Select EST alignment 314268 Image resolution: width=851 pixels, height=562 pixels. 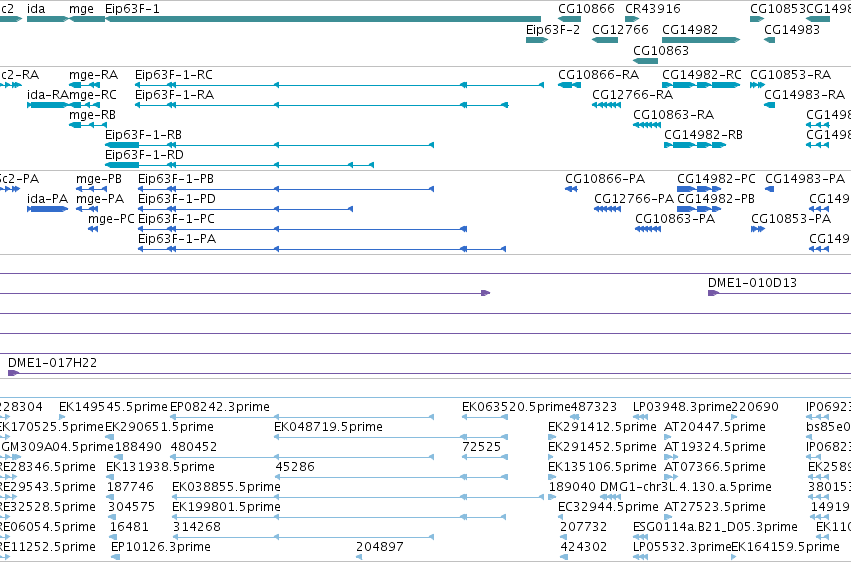(x=302, y=537)
